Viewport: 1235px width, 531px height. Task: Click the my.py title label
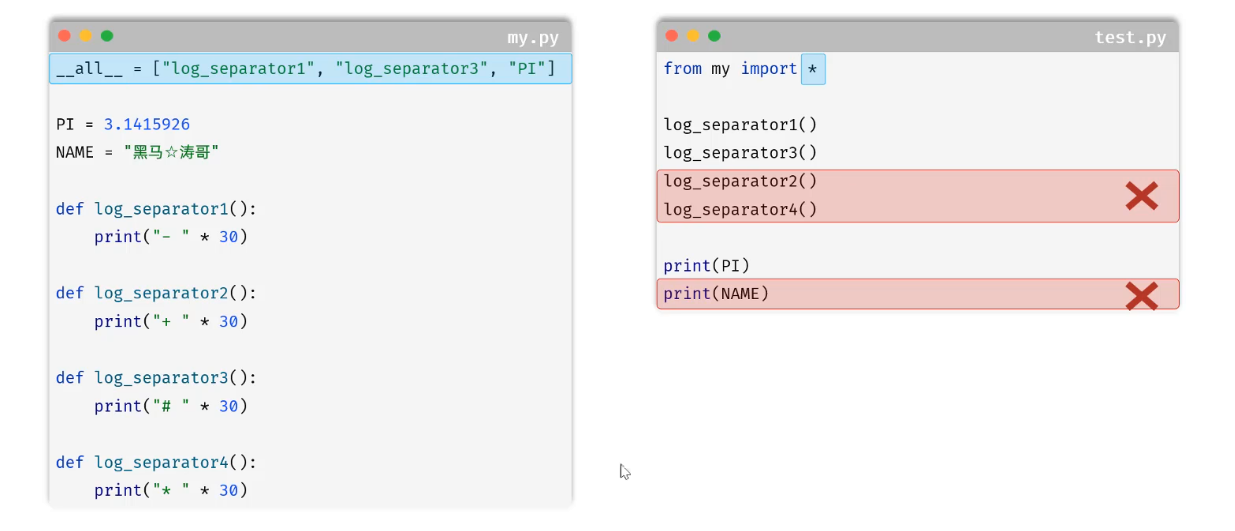tap(533, 38)
